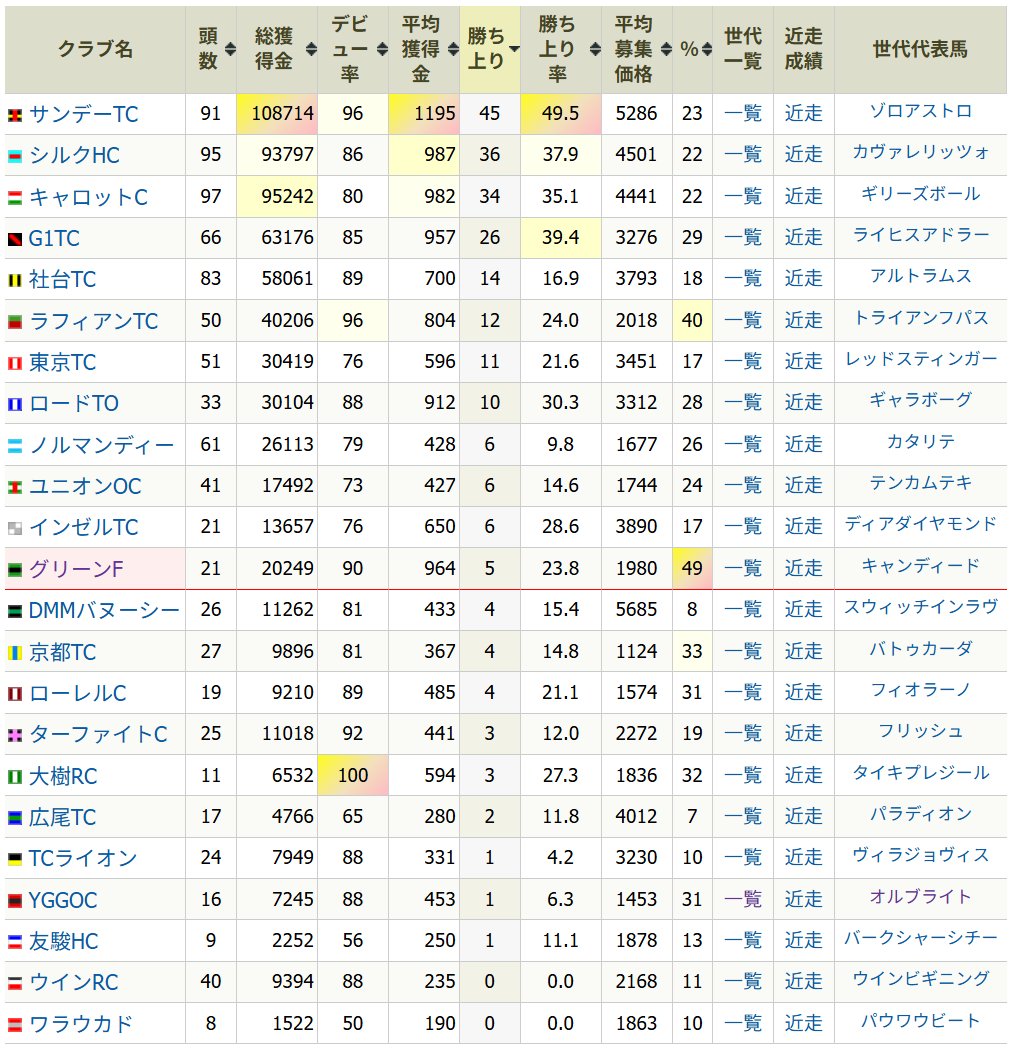
Task: Click the 勝ち上り column sort arrow
Action: 513,48
